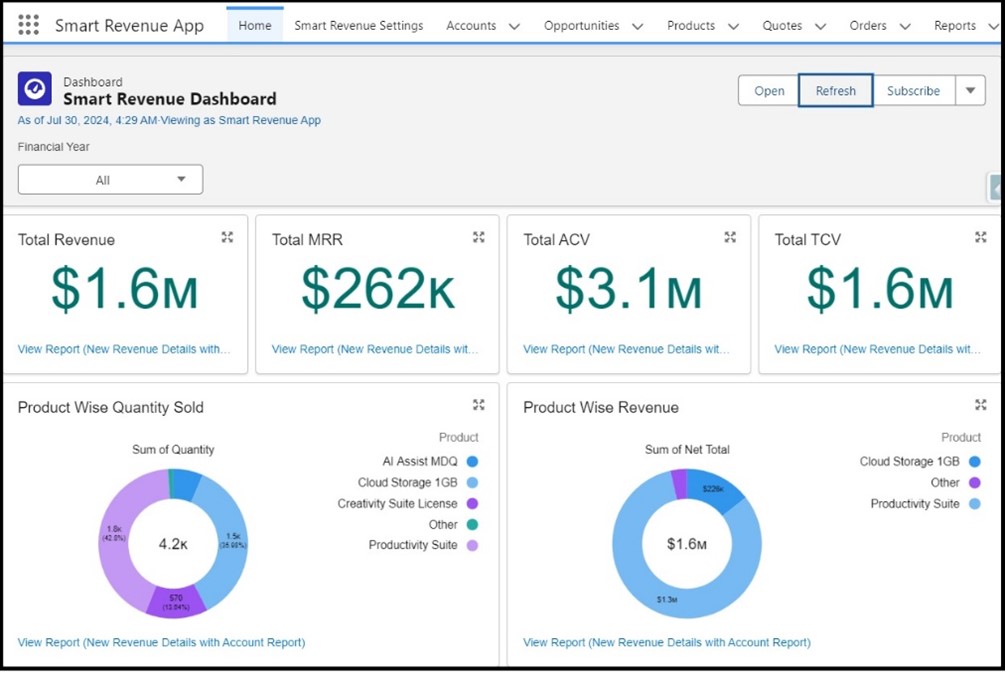Click Cloud Storage 1GB dot in Revenue legend
This screenshot has height=673, width=1005.
975,461
